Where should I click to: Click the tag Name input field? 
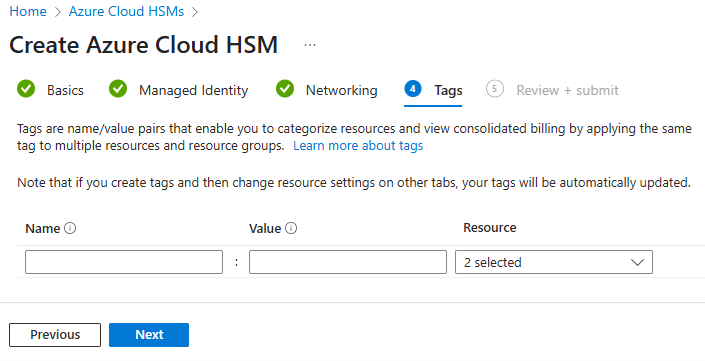[x=124, y=262]
